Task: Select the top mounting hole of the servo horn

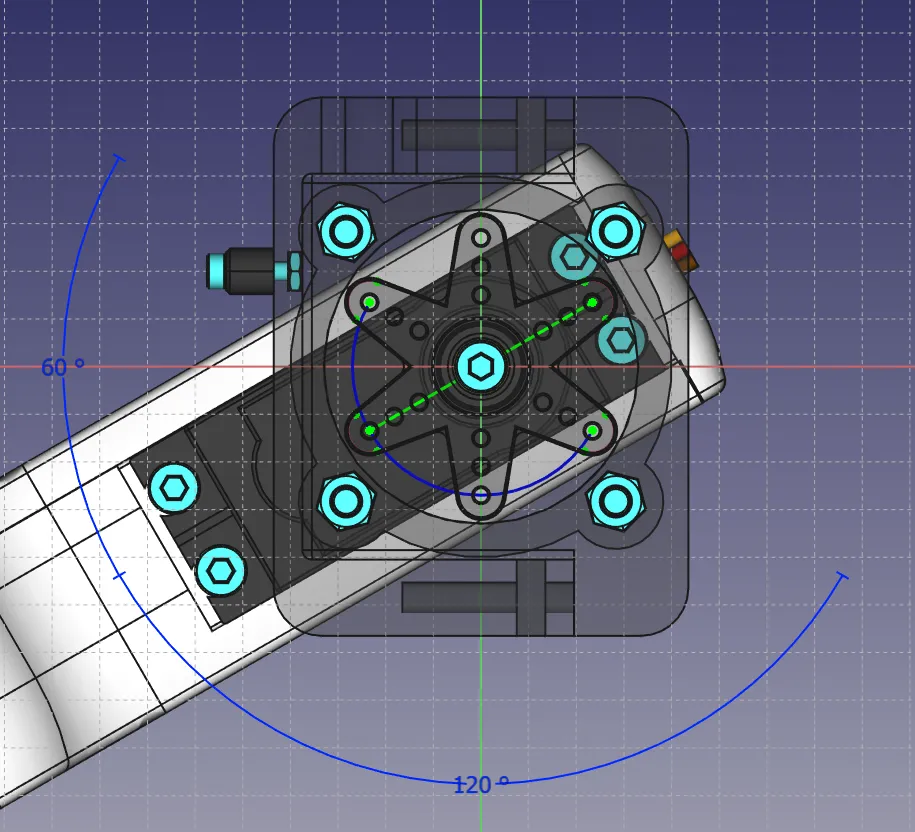Action: [x=481, y=238]
